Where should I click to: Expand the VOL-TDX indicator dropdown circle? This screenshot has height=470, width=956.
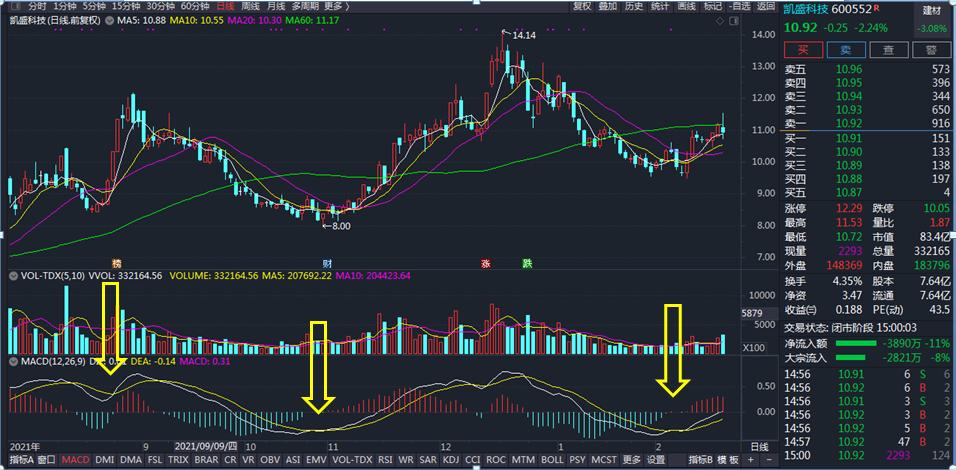pos(13,276)
